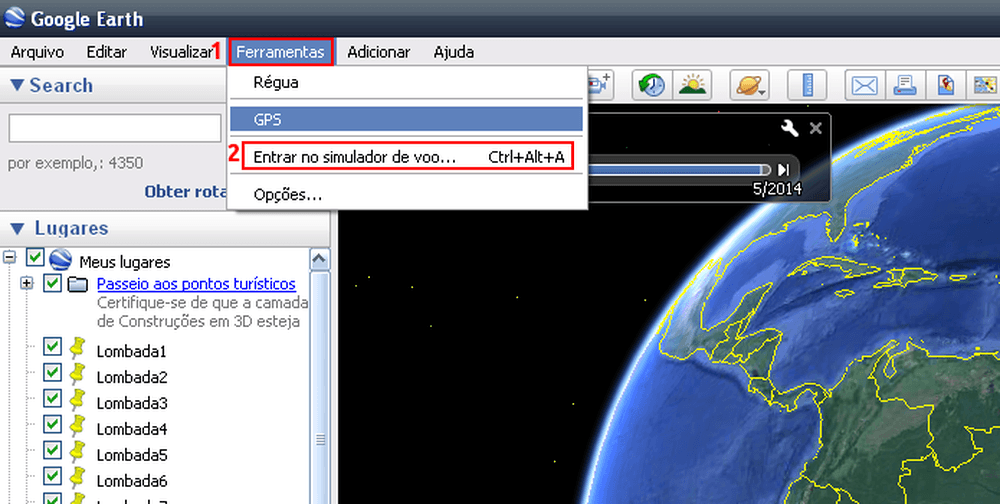This screenshot has height=504, width=1000.
Task: Click the Google Earth title bar logo
Action: 15,18
